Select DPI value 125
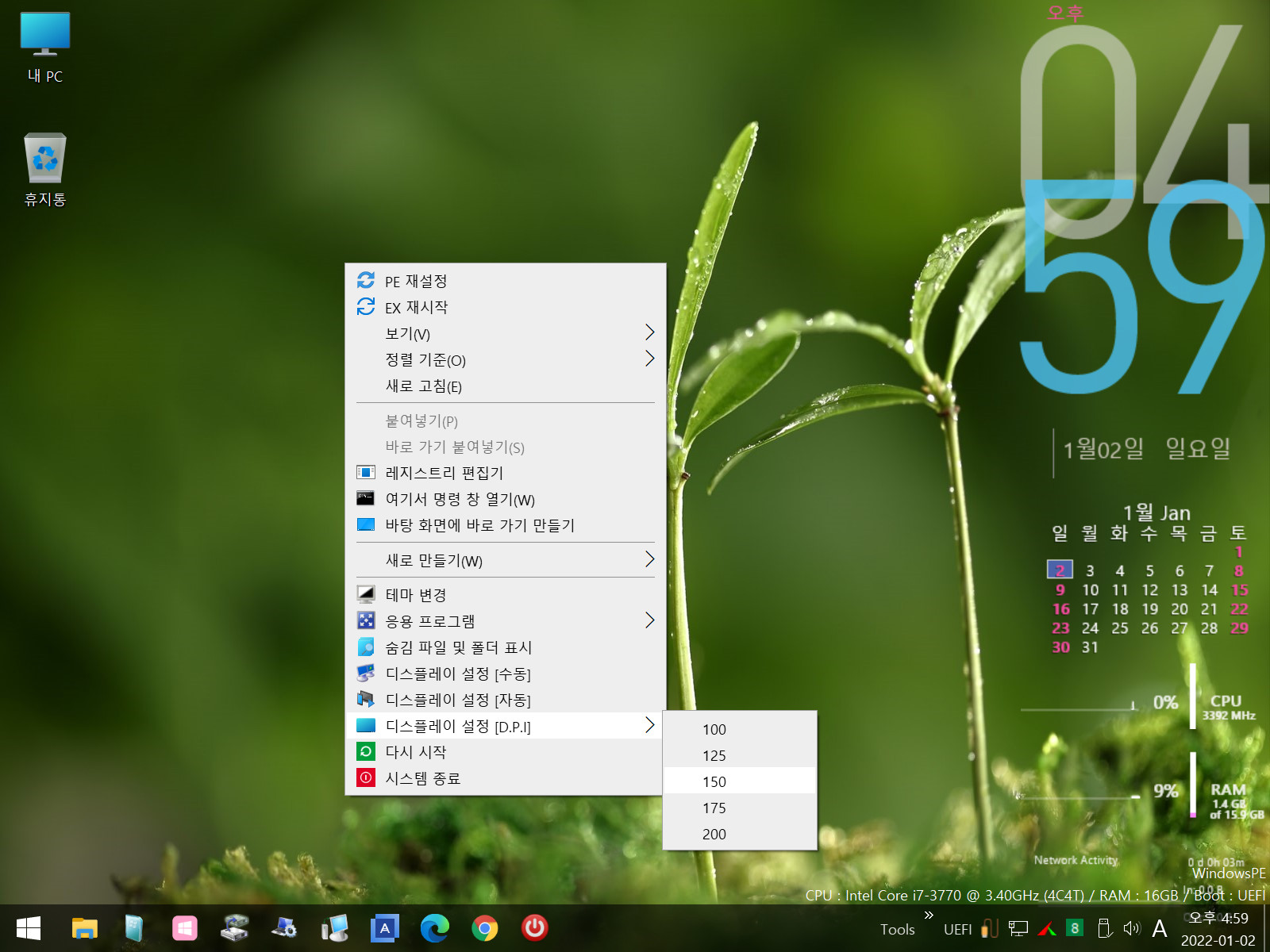The height and width of the screenshot is (952, 1270). 739,755
